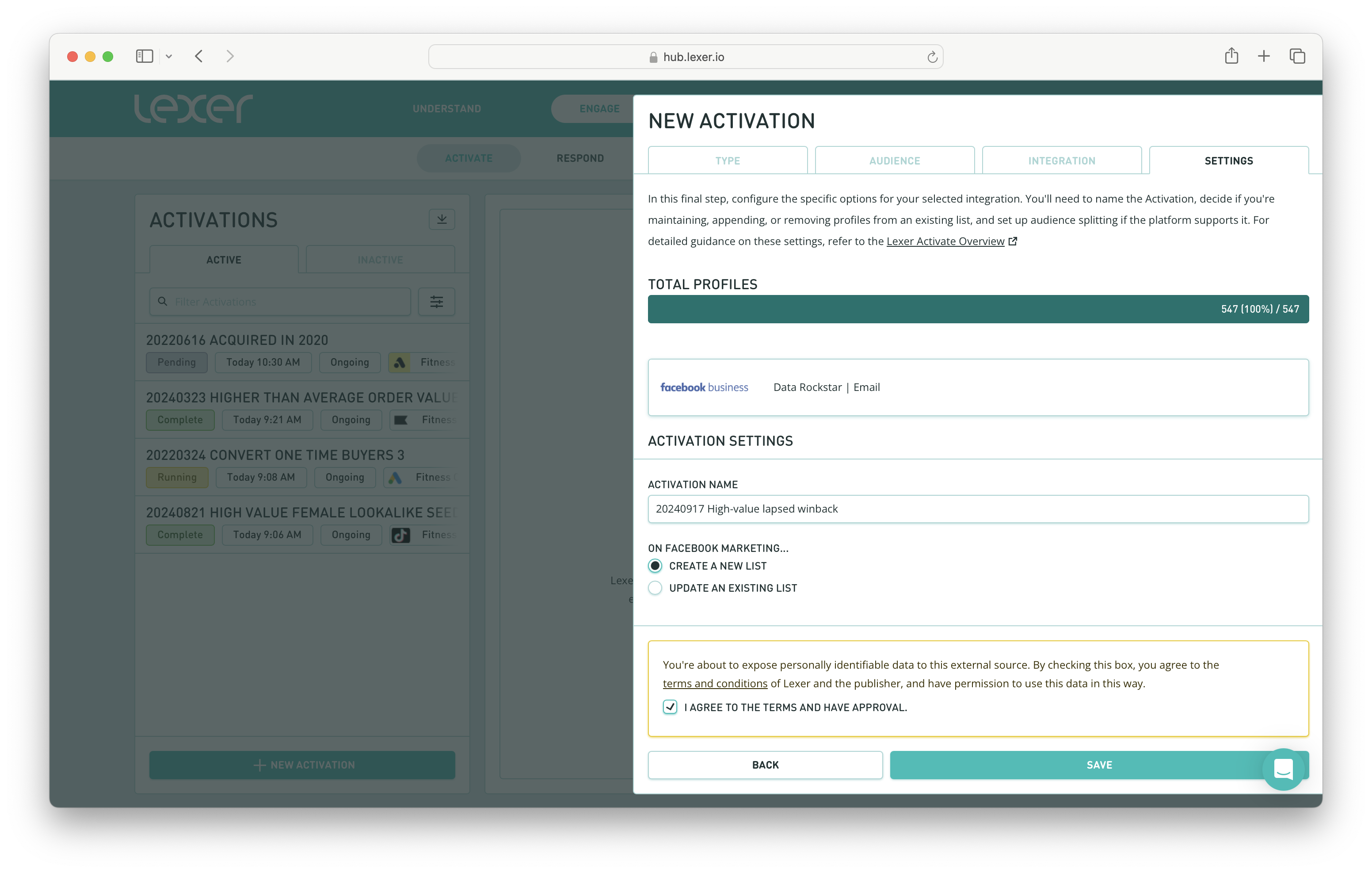Screen dimensions: 1372x873
Task: Select the Create a New List radio
Action: point(655,566)
